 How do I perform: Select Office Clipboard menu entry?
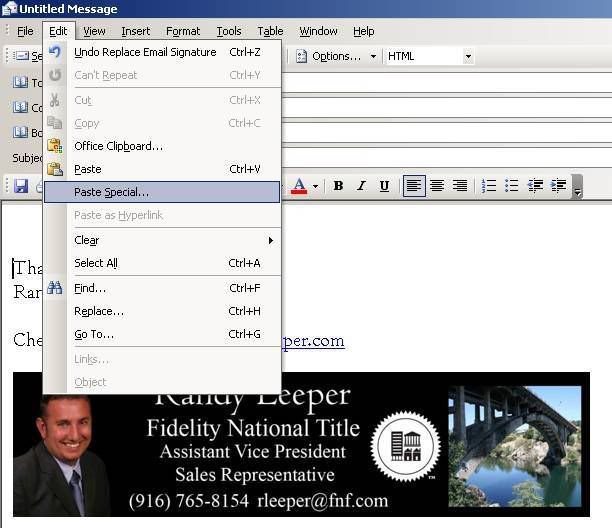tap(118, 146)
